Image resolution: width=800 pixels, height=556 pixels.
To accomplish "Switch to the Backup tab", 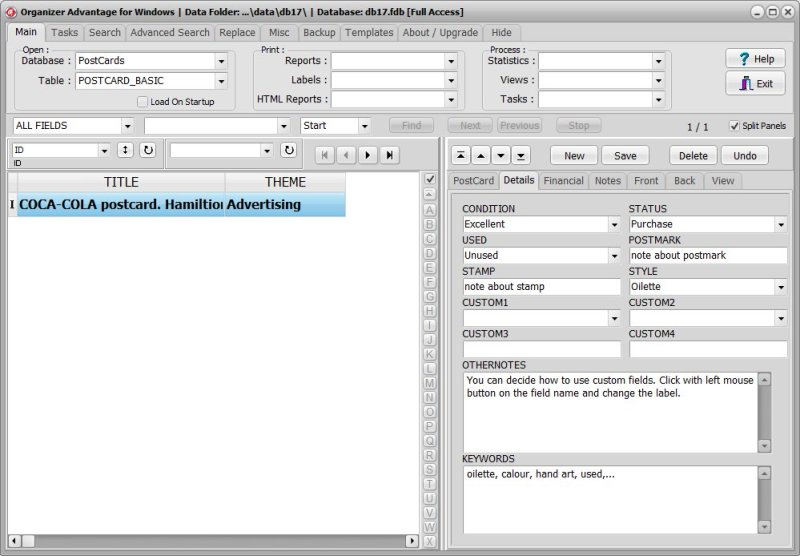I will coord(319,33).
